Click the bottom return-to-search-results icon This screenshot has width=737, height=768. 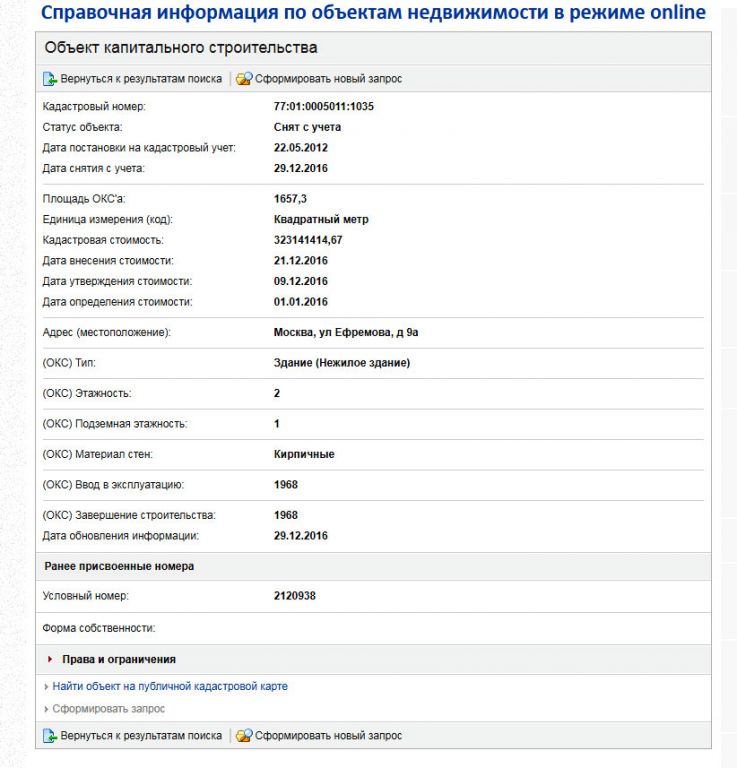pos(50,736)
